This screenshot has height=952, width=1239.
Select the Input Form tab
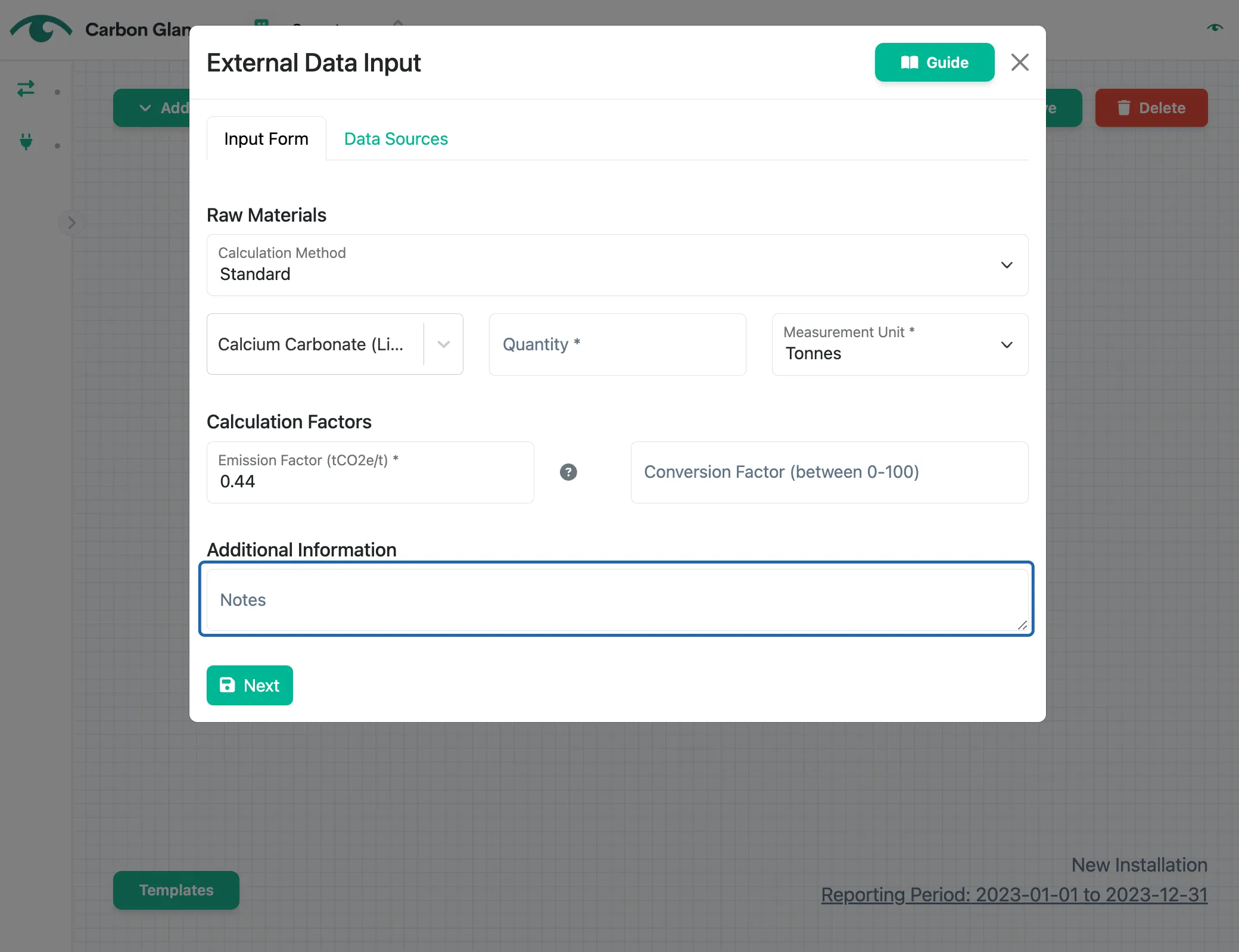(x=266, y=139)
